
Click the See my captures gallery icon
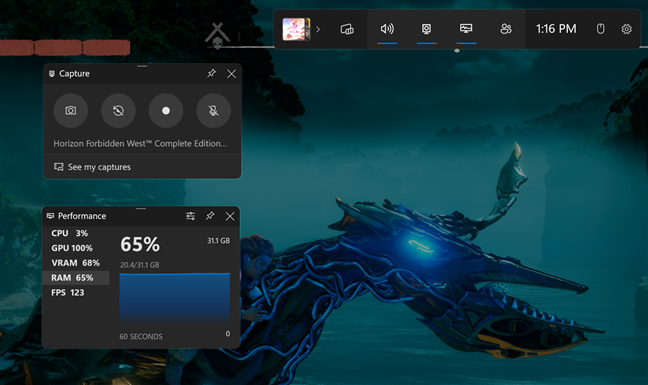tap(59, 167)
